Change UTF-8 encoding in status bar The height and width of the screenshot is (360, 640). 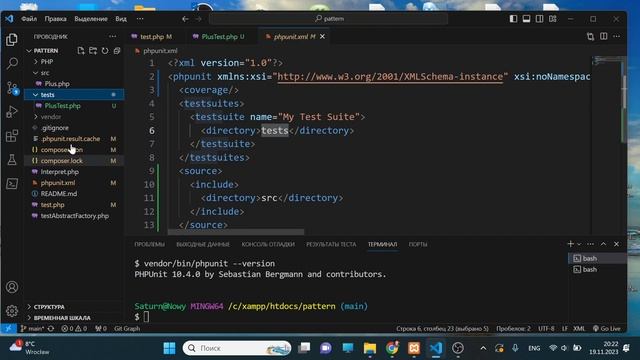pos(546,329)
